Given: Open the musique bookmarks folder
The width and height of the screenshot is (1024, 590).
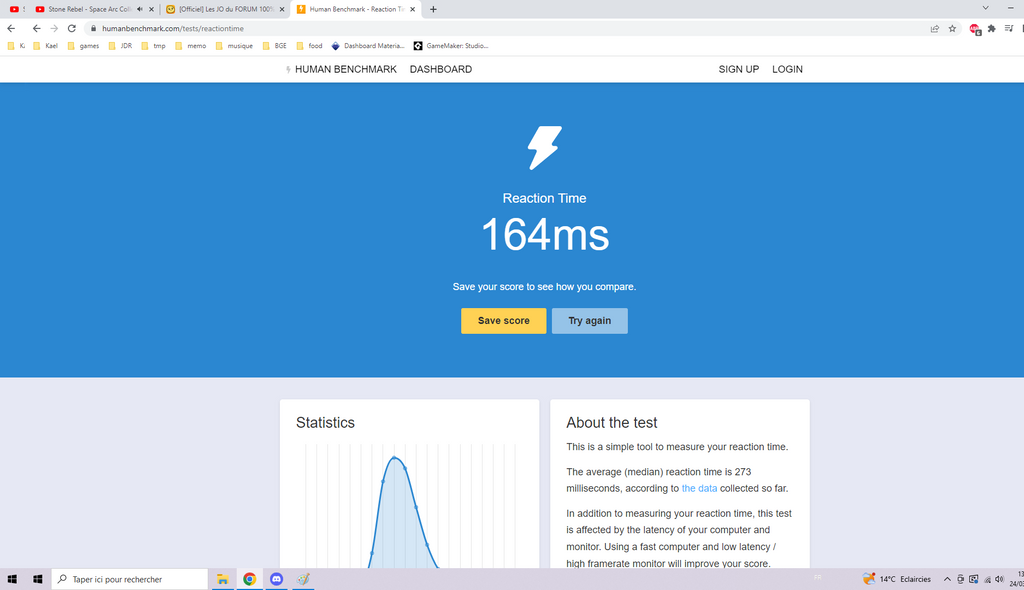Looking at the screenshot, I should click(234, 46).
